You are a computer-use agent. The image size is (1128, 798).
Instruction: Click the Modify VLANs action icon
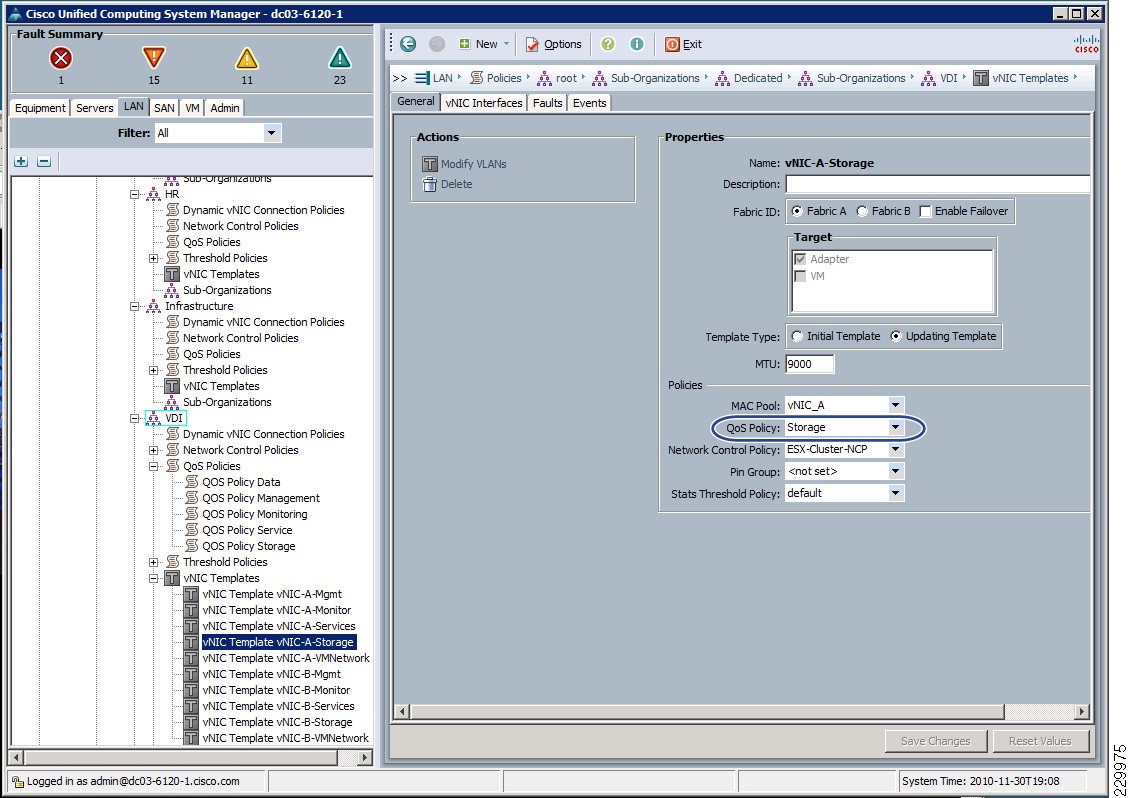(429, 164)
